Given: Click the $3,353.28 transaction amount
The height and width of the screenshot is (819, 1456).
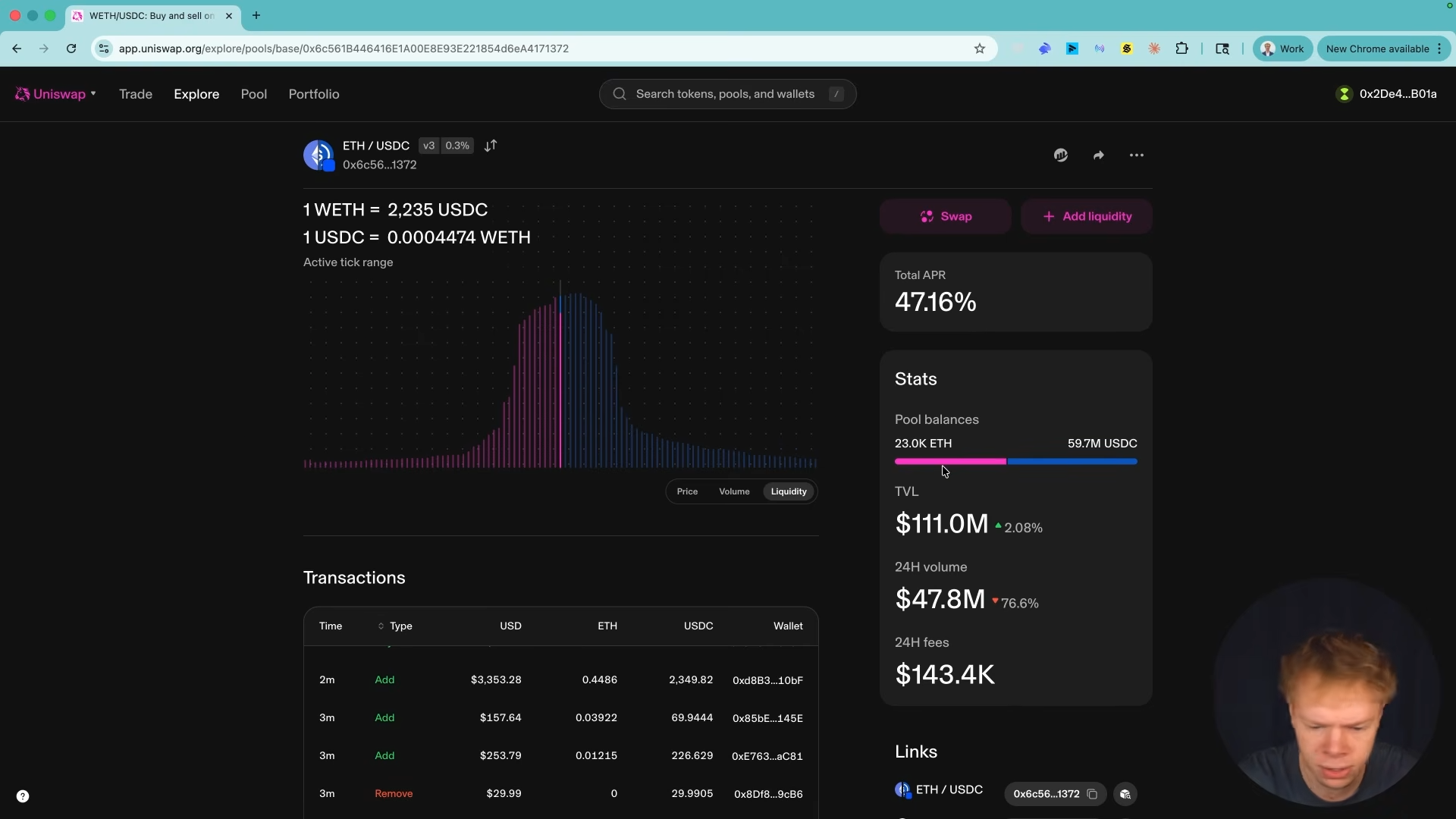Looking at the screenshot, I should click(496, 680).
